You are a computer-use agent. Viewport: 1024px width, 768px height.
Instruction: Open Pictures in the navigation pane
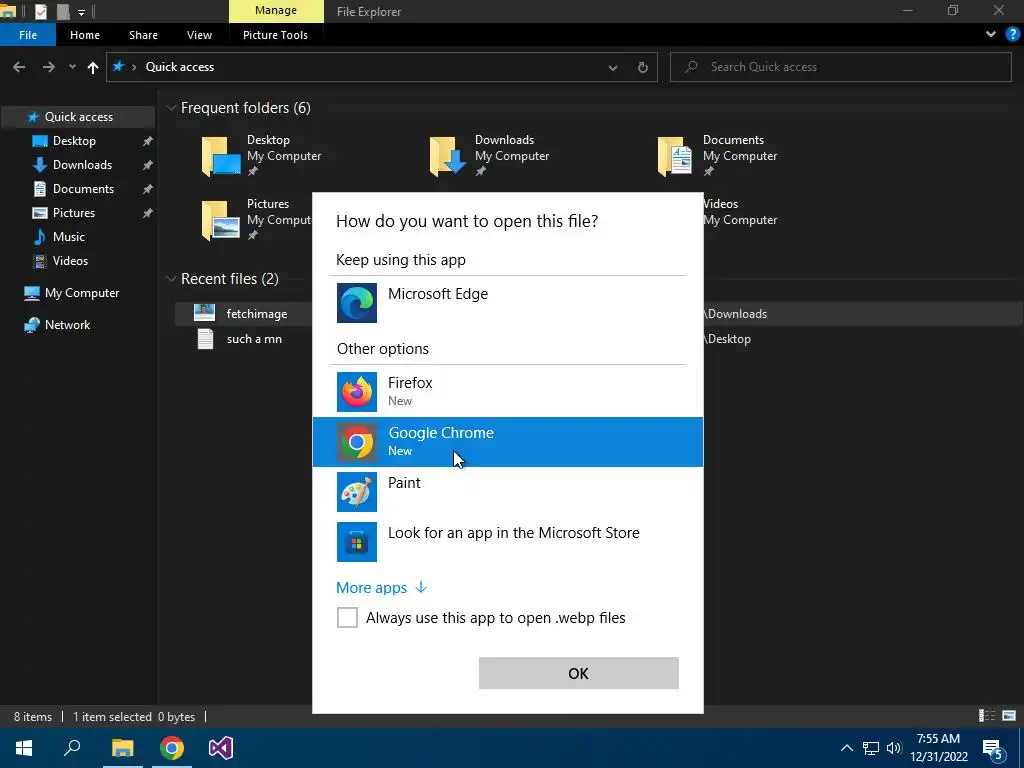pos(74,213)
